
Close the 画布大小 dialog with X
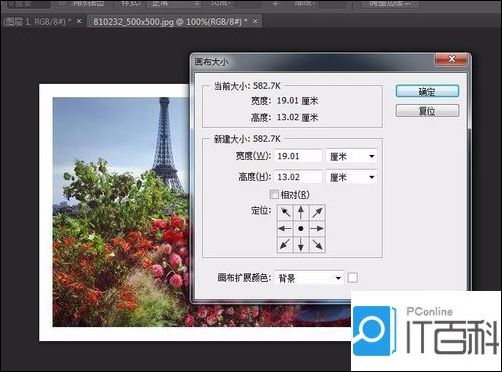tap(452, 59)
